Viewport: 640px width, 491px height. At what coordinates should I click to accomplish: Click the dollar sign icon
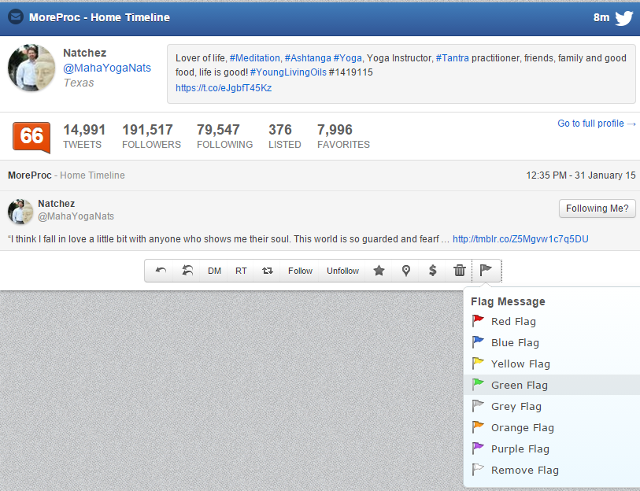pyautogui.click(x=433, y=271)
